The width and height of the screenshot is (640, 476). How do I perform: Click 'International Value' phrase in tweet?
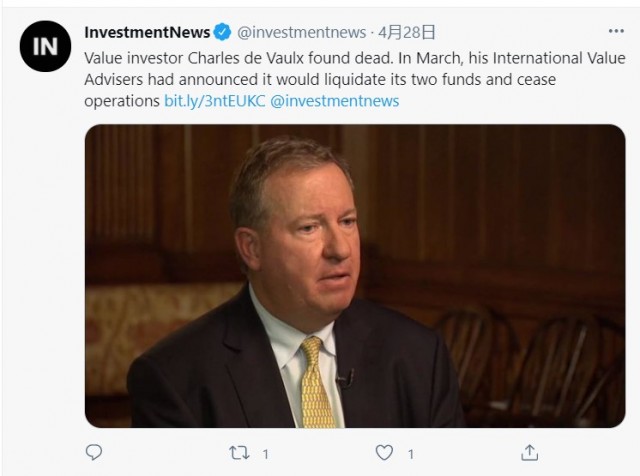[559, 58]
